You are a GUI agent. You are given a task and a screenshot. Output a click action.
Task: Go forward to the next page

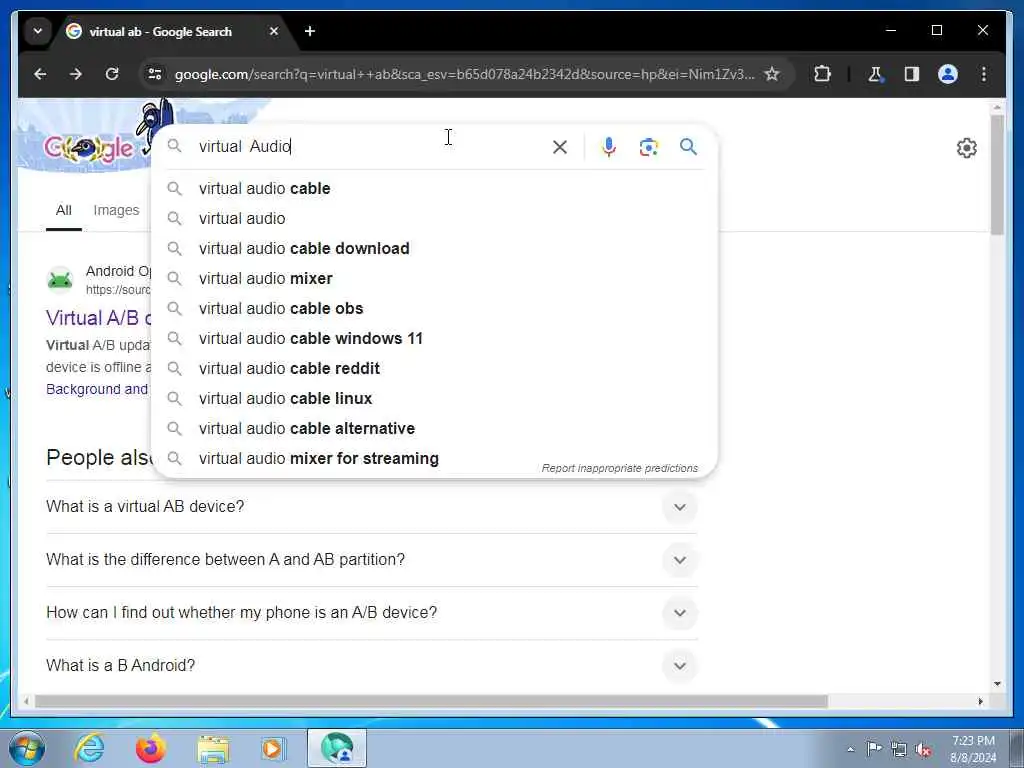pos(76,74)
